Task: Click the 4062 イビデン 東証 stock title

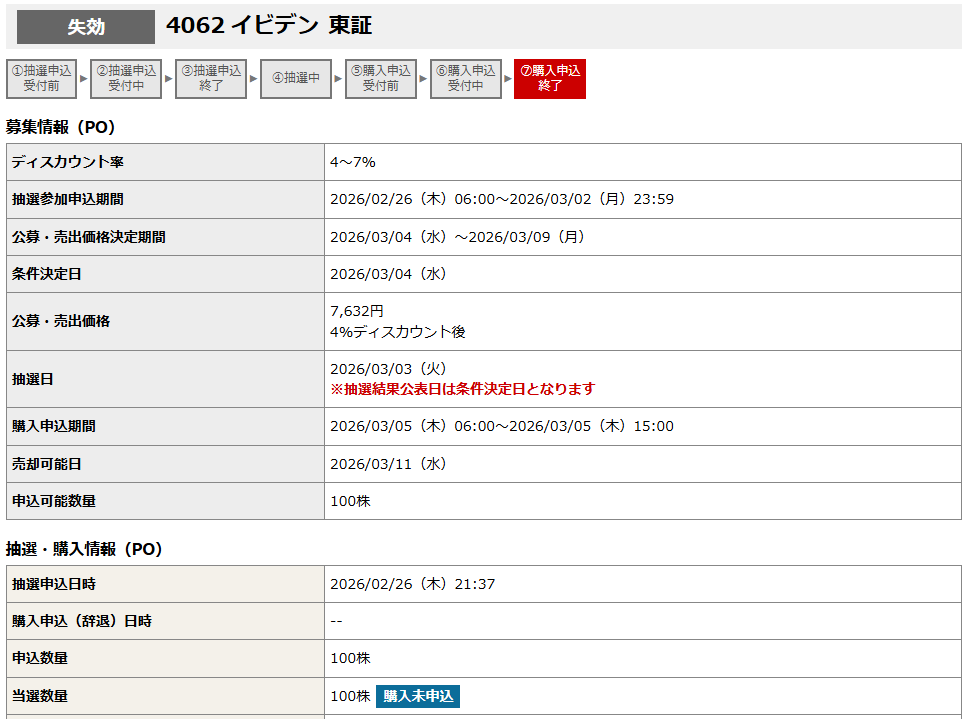Action: pos(269,27)
